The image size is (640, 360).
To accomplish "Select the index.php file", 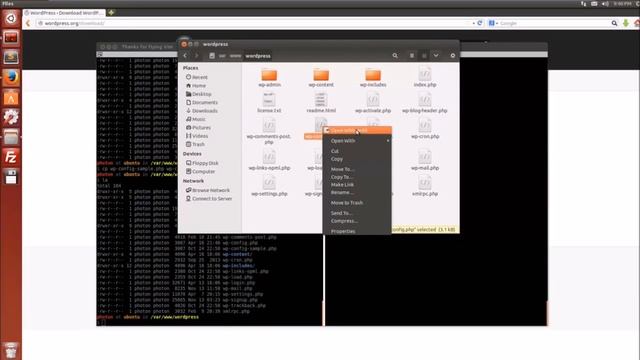I will [425, 78].
